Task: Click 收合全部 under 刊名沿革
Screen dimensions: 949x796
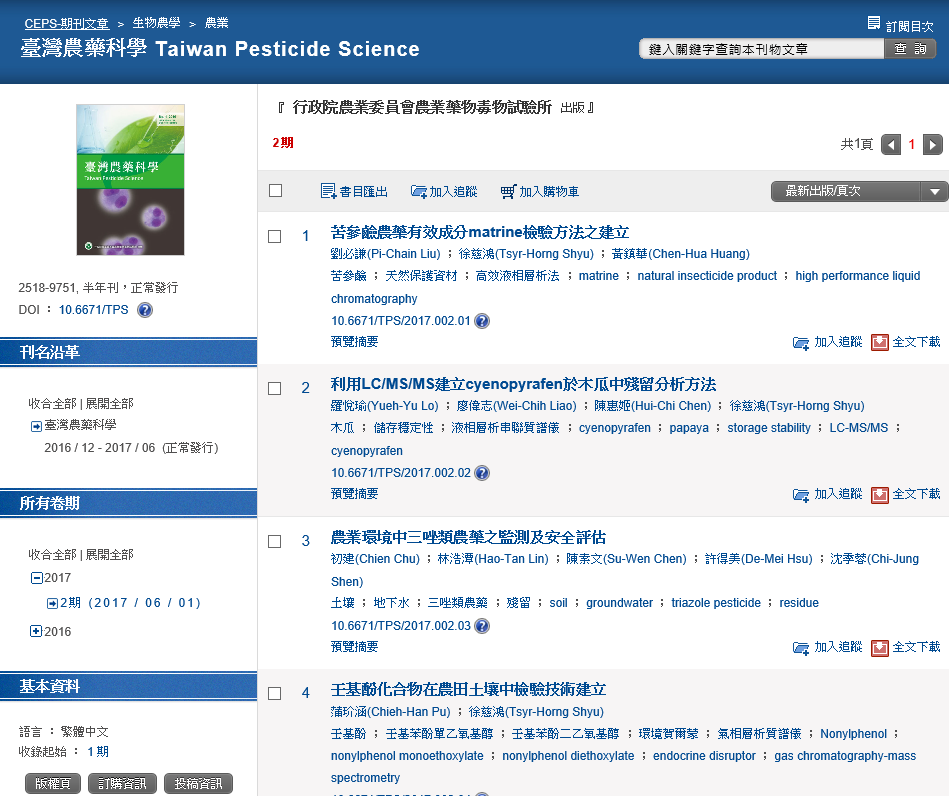Action: pos(53,404)
